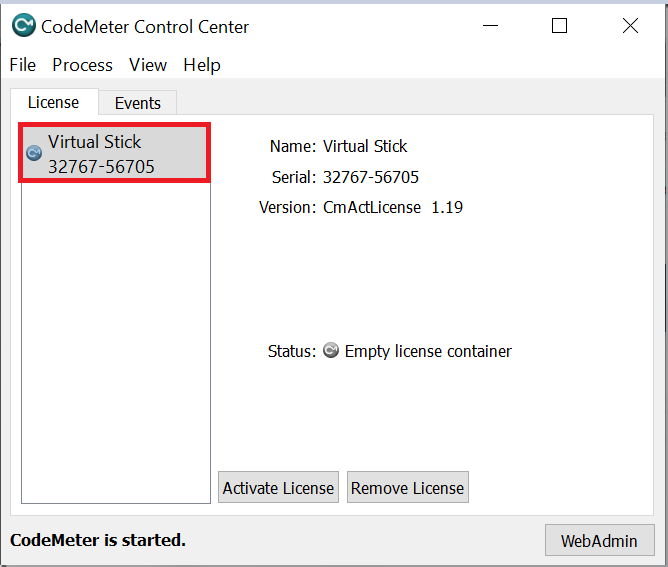
Task: Click the version text CmActLicense 1.19
Action: [x=392, y=207]
